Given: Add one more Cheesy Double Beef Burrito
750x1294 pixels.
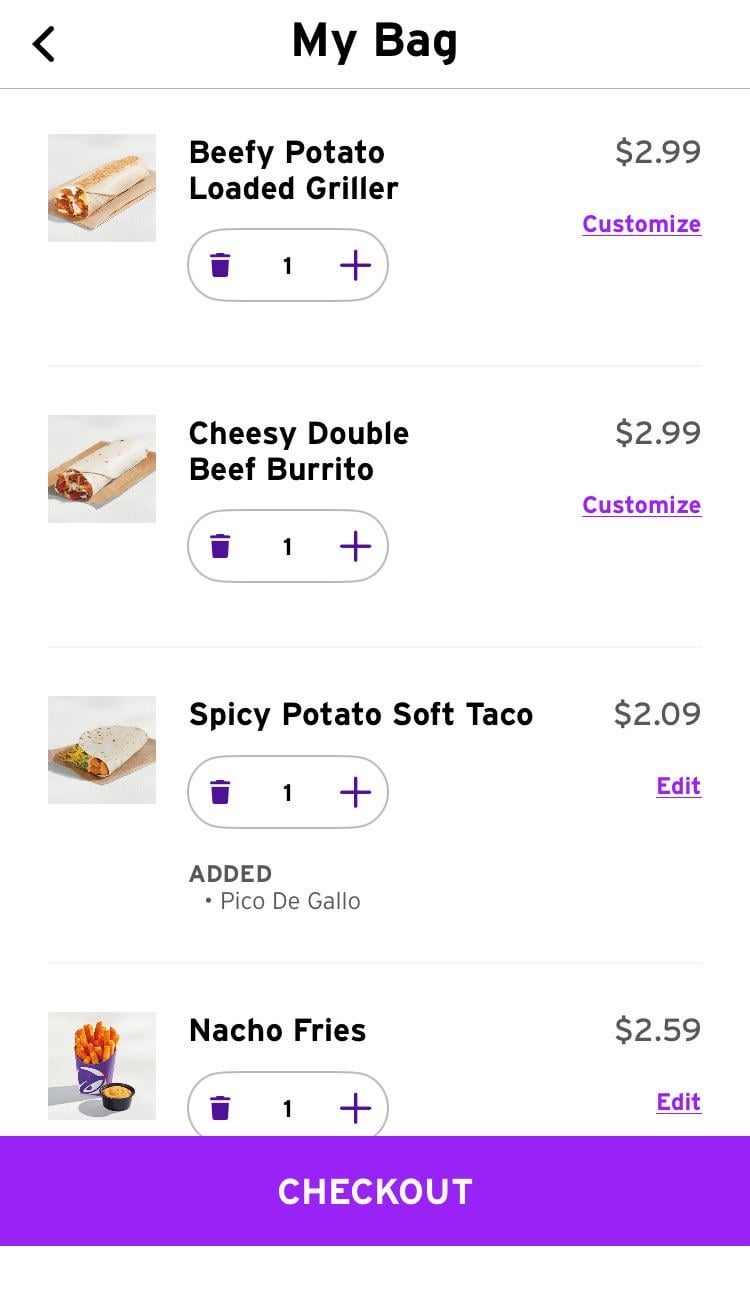Looking at the screenshot, I should pyautogui.click(x=355, y=546).
